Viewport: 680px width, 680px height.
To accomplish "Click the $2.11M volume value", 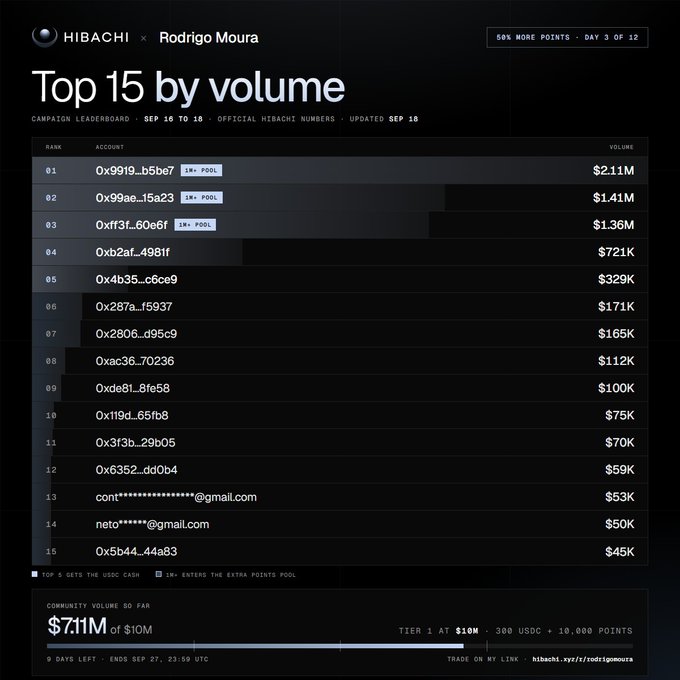I will pos(613,170).
